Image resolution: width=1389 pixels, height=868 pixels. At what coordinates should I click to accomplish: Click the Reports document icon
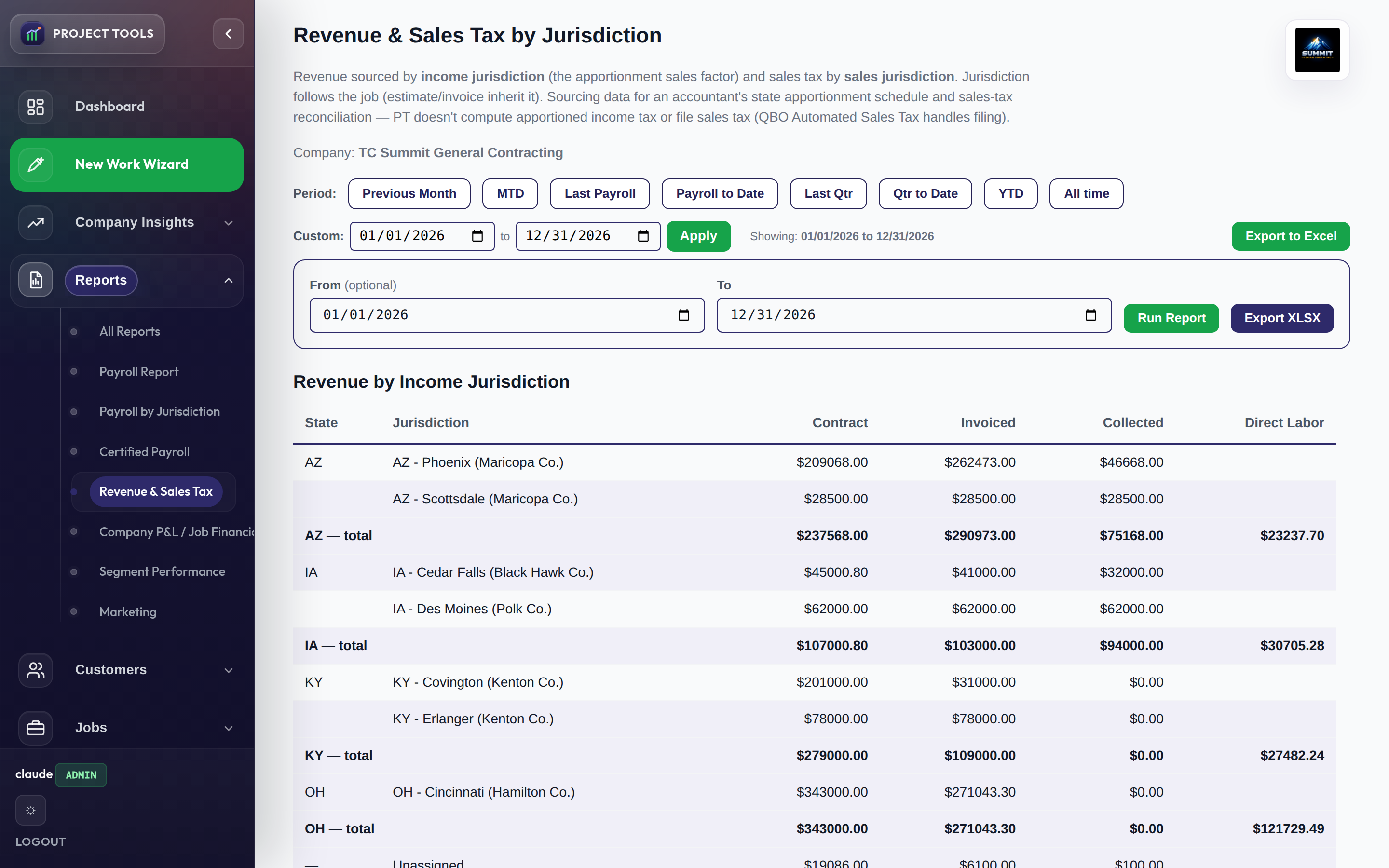tap(36, 280)
